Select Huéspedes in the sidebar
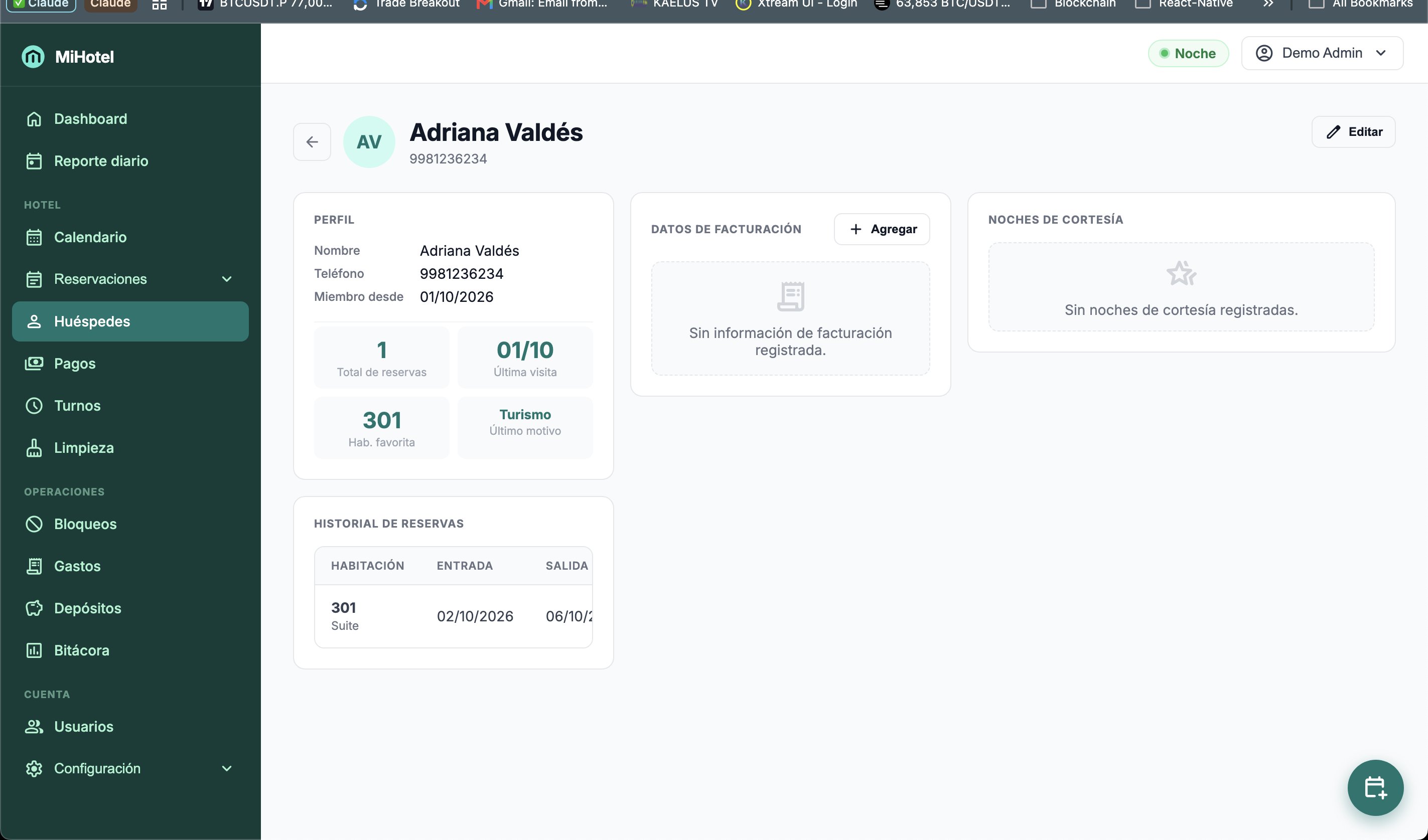 click(130, 321)
